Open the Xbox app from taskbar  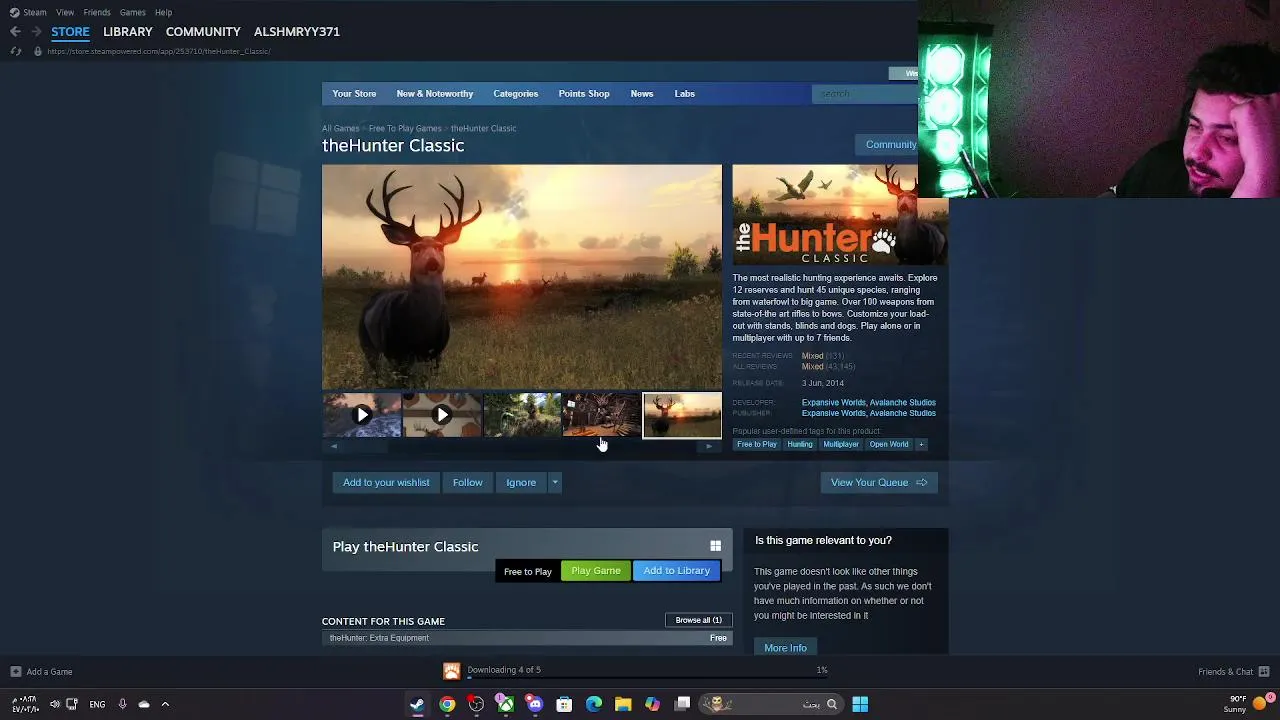pyautogui.click(x=506, y=705)
